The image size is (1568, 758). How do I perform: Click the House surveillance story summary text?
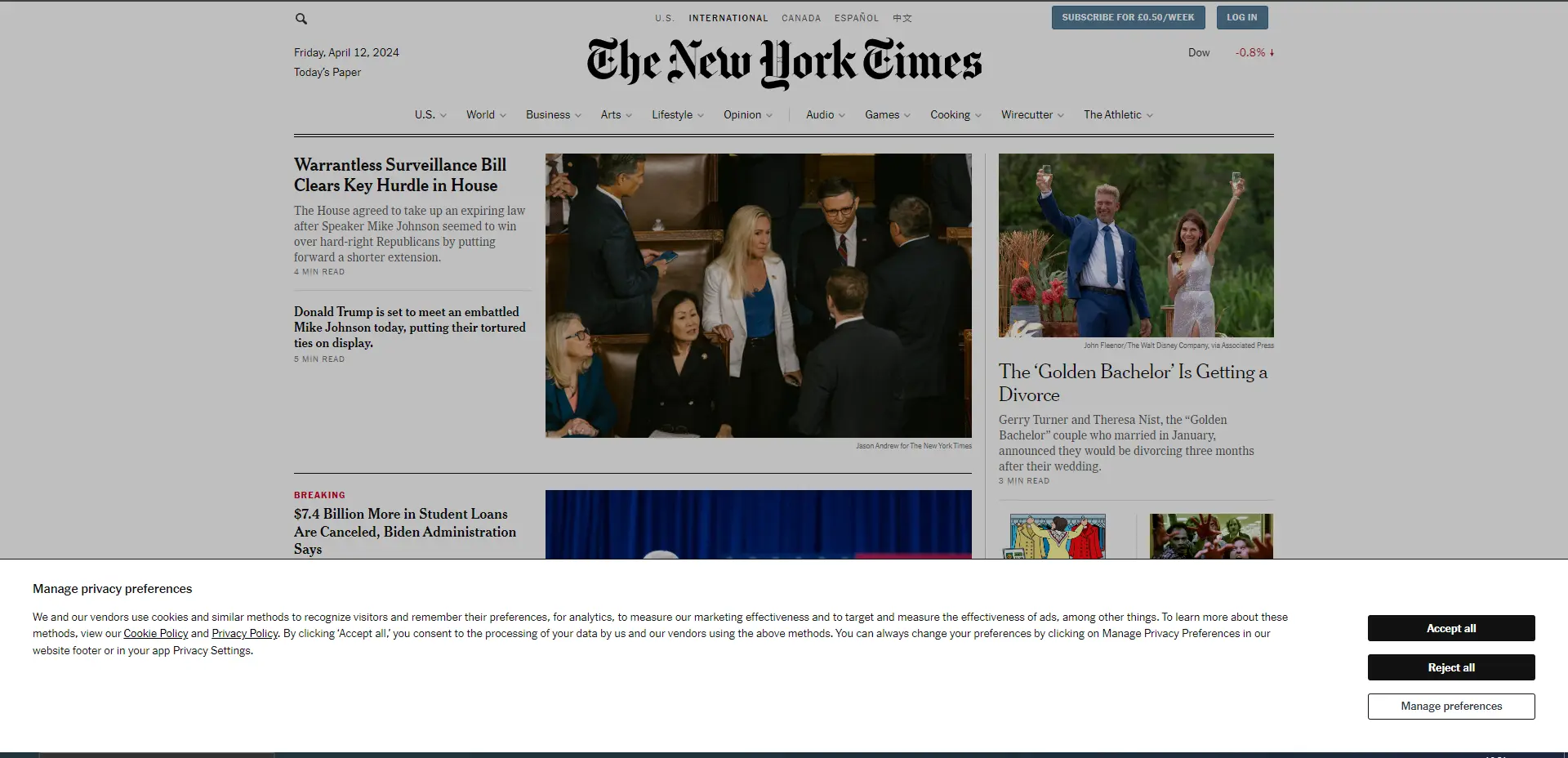tap(410, 234)
